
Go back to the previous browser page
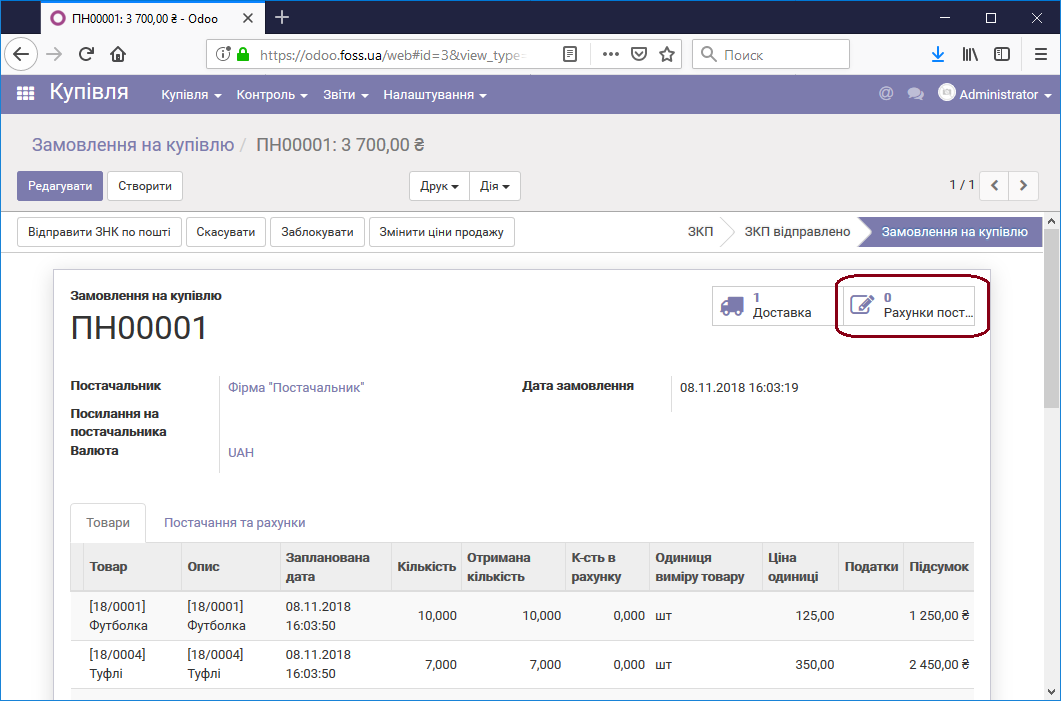coord(21,54)
